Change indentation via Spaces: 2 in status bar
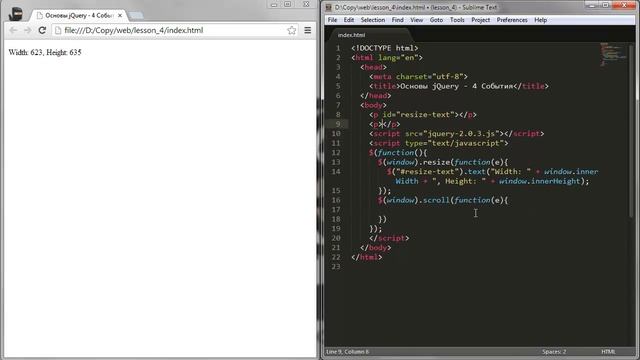The image size is (640, 360). click(554, 352)
